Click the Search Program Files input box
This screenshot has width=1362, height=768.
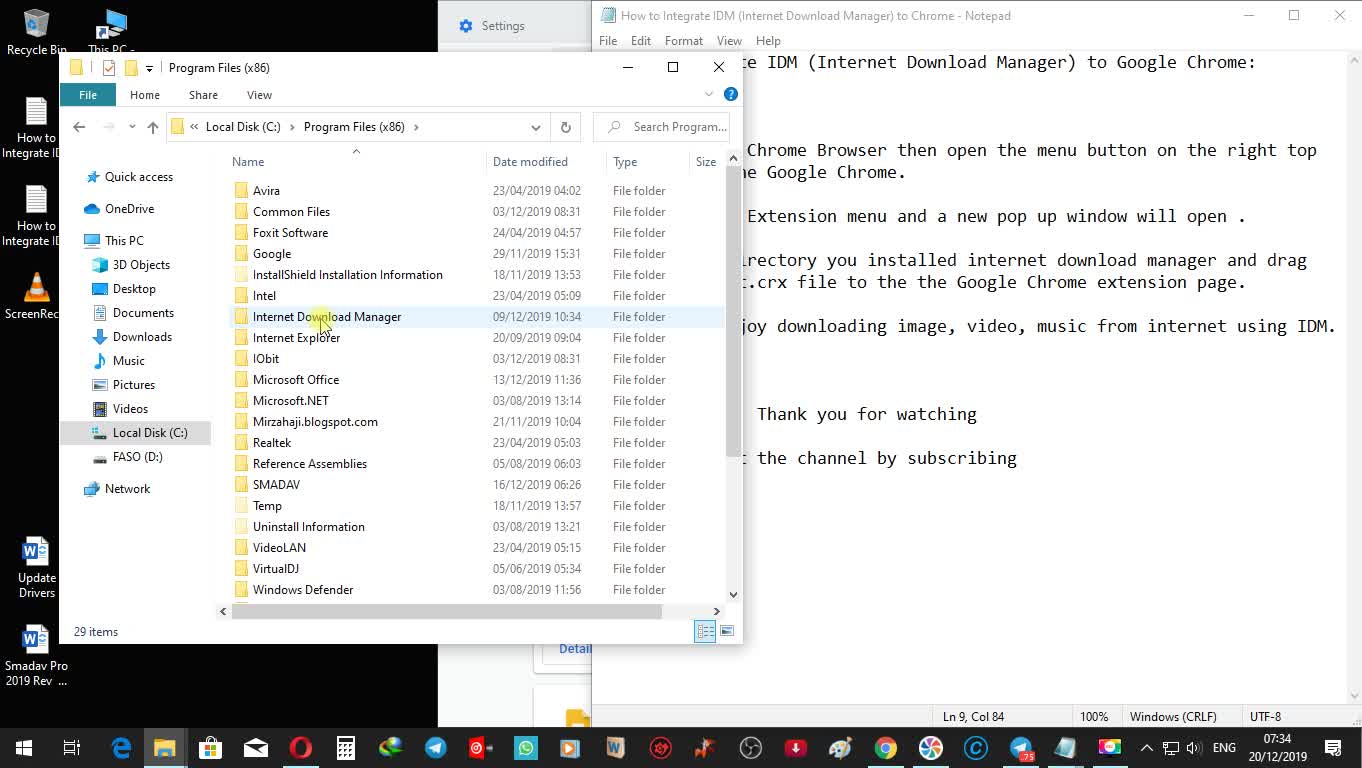pyautogui.click(x=661, y=127)
